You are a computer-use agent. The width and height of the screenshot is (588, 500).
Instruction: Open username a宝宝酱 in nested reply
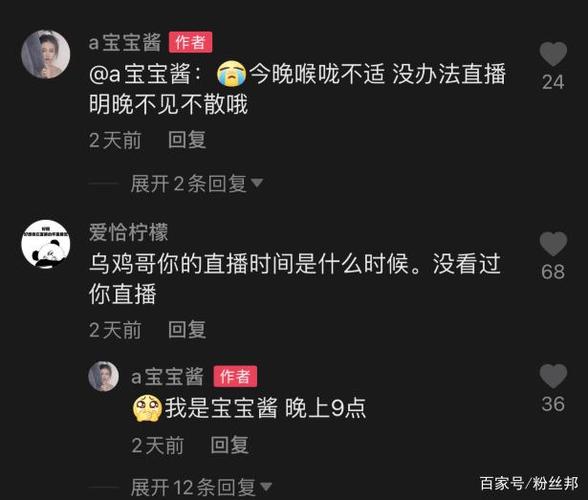click(167, 376)
